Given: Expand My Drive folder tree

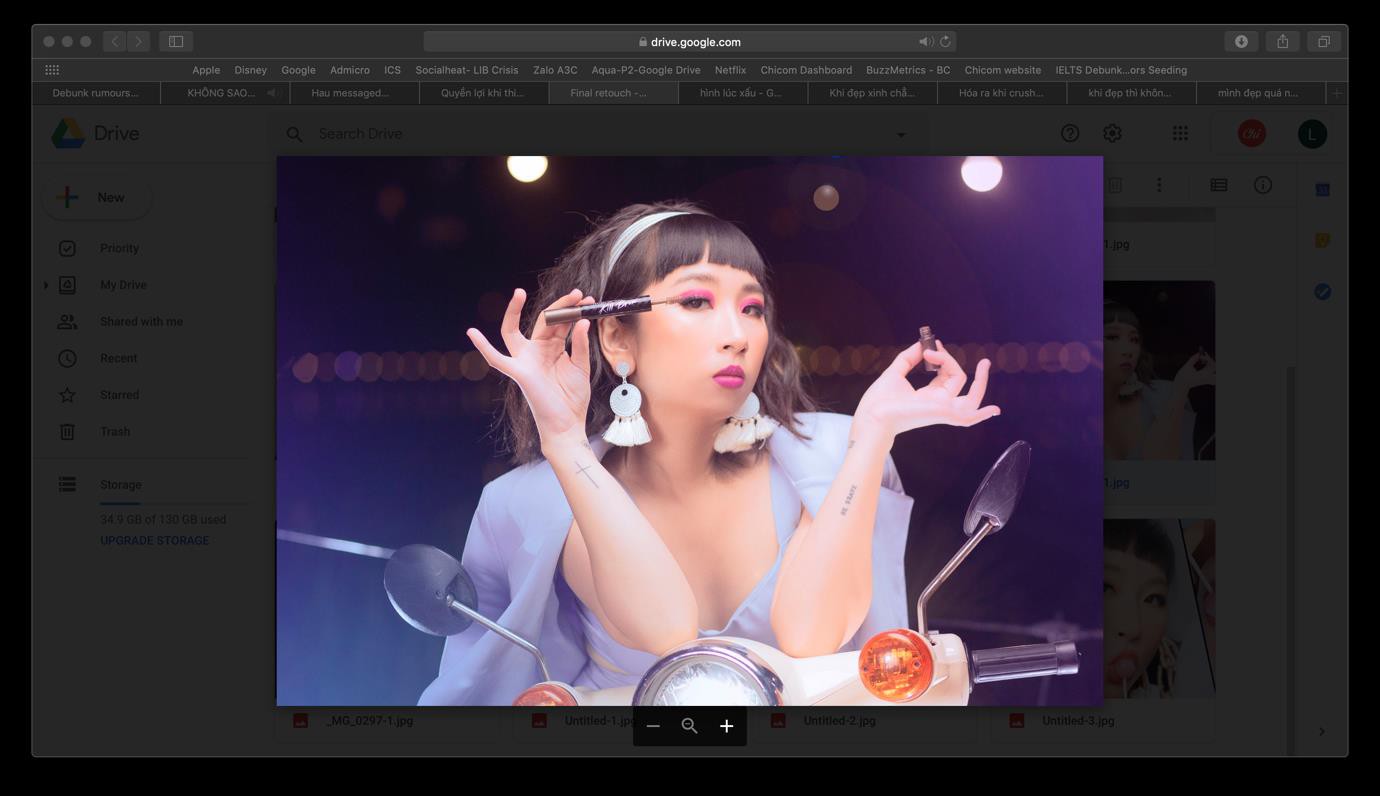Looking at the screenshot, I should (x=46, y=285).
